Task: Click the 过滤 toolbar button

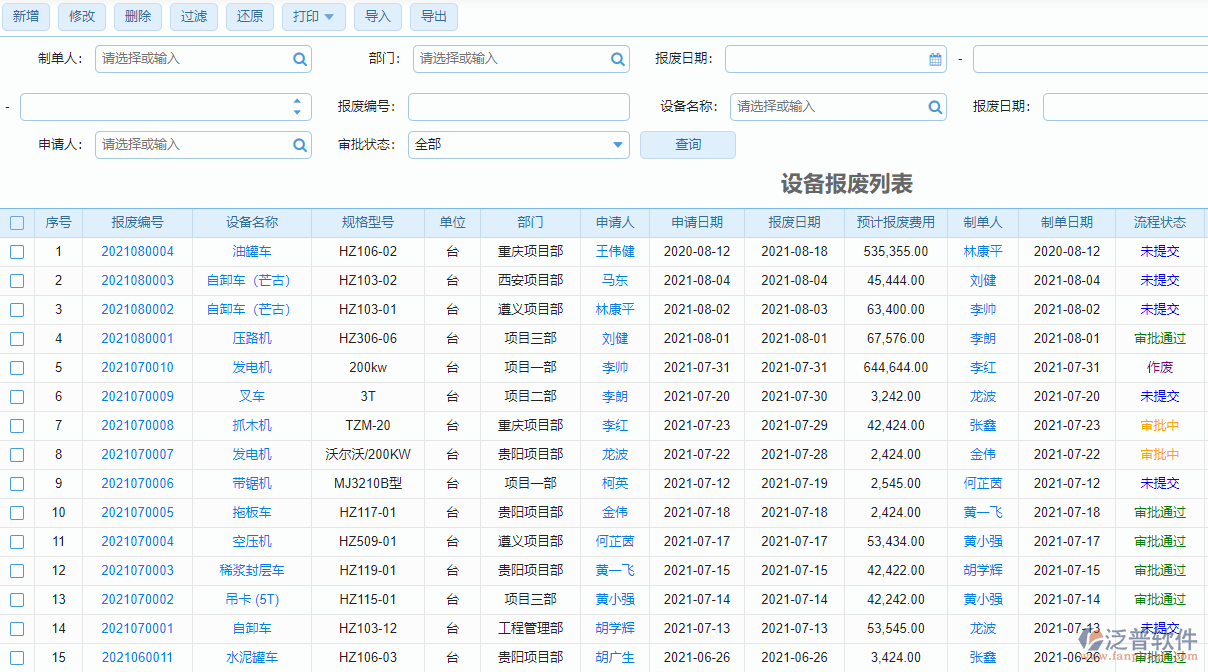Action: click(193, 17)
